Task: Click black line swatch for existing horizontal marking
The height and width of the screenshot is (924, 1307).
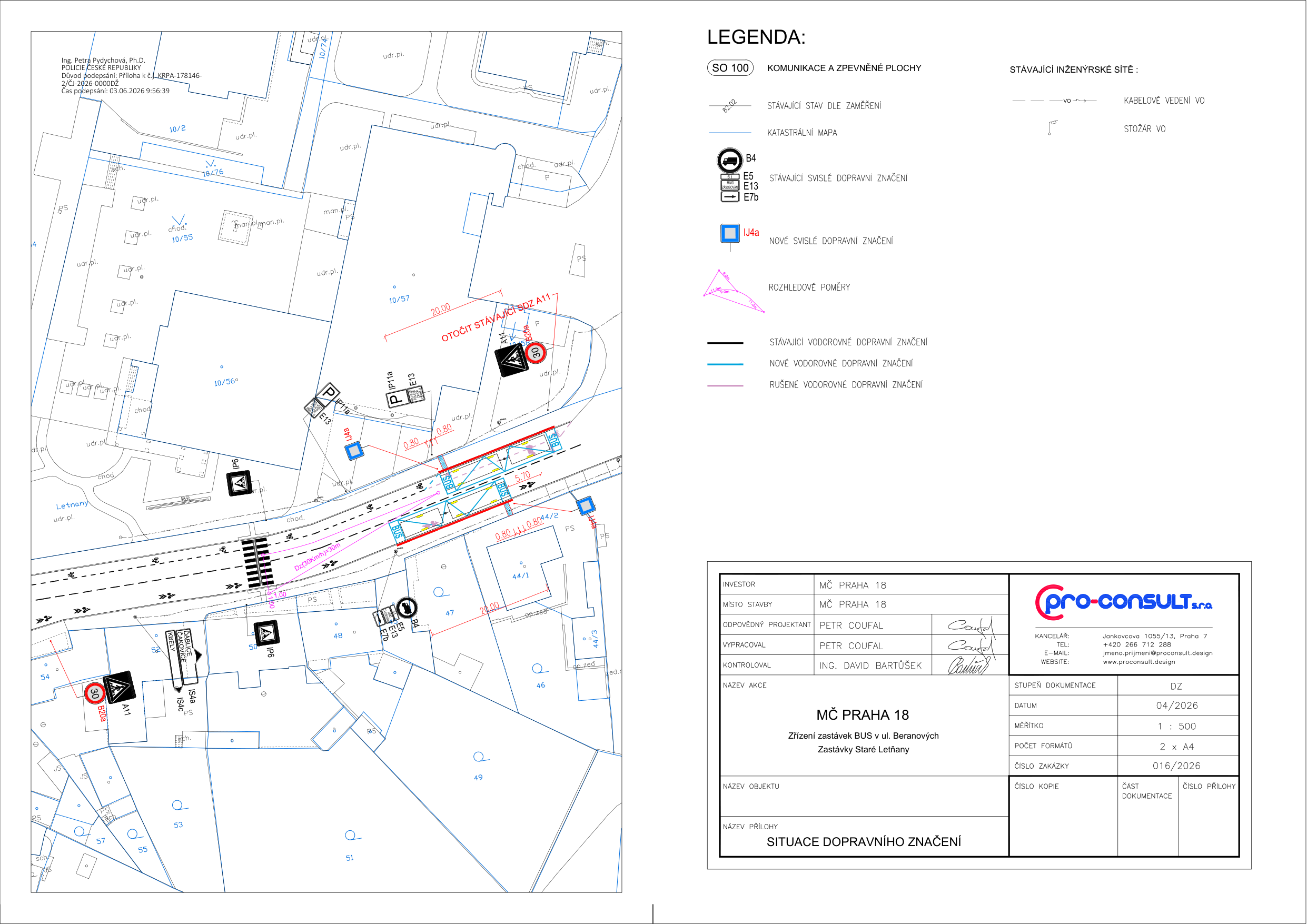Action: (725, 343)
